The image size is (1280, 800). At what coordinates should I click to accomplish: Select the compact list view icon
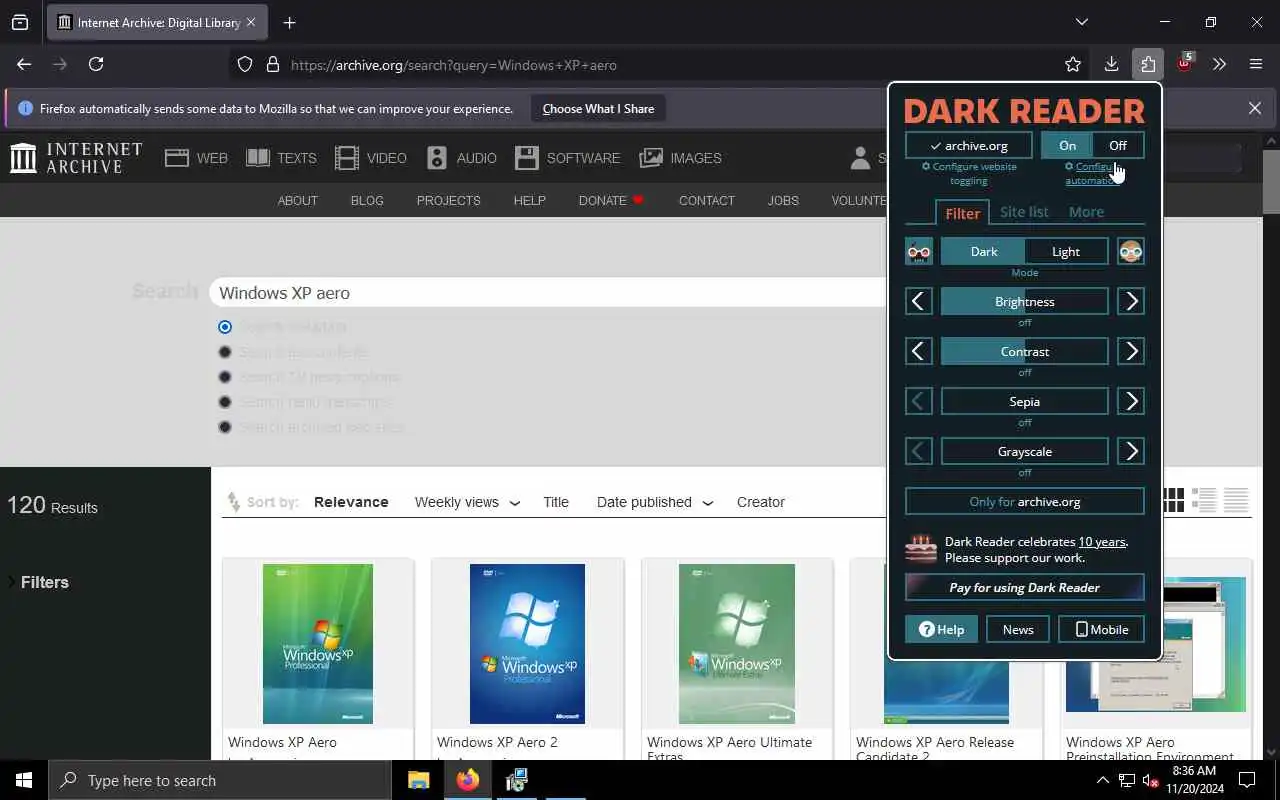(1236, 500)
